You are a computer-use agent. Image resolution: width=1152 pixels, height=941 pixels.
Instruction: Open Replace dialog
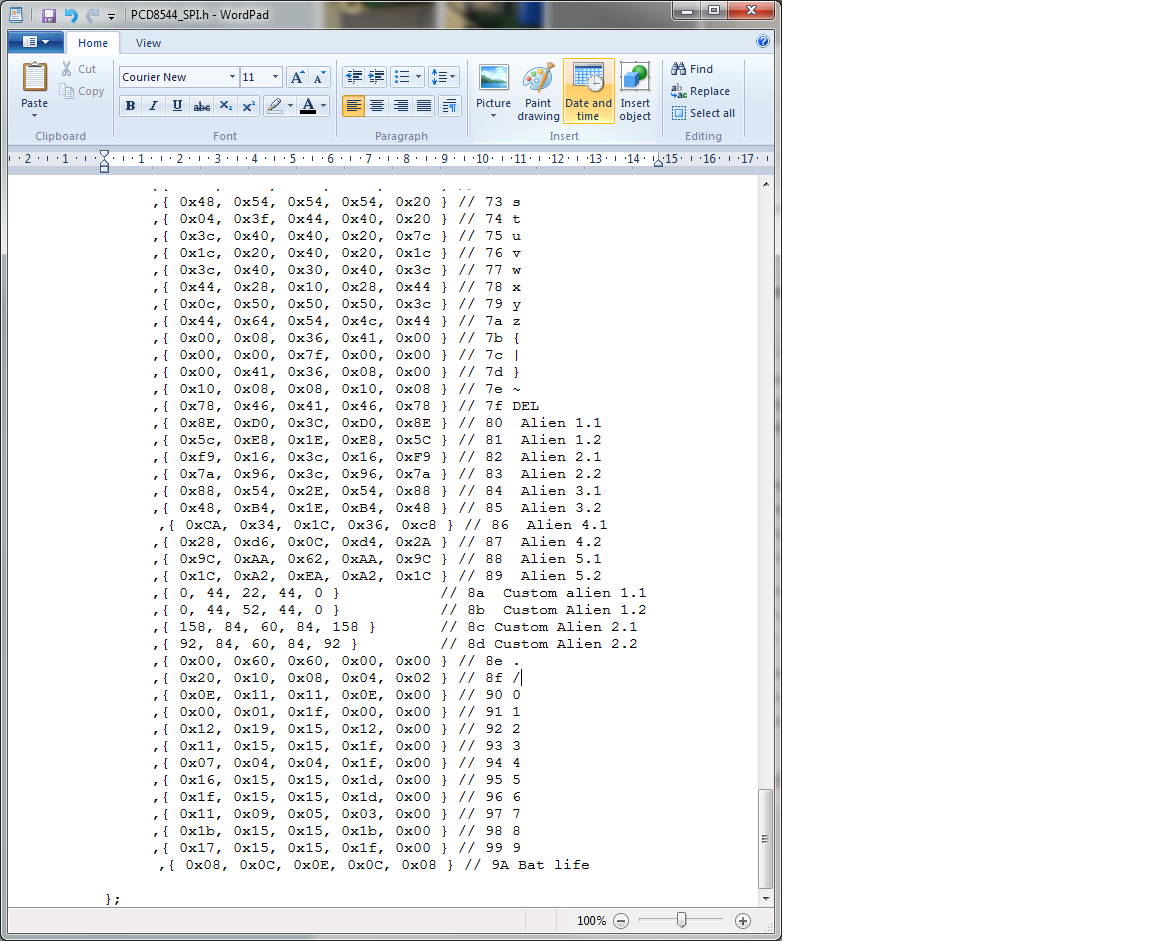point(700,91)
